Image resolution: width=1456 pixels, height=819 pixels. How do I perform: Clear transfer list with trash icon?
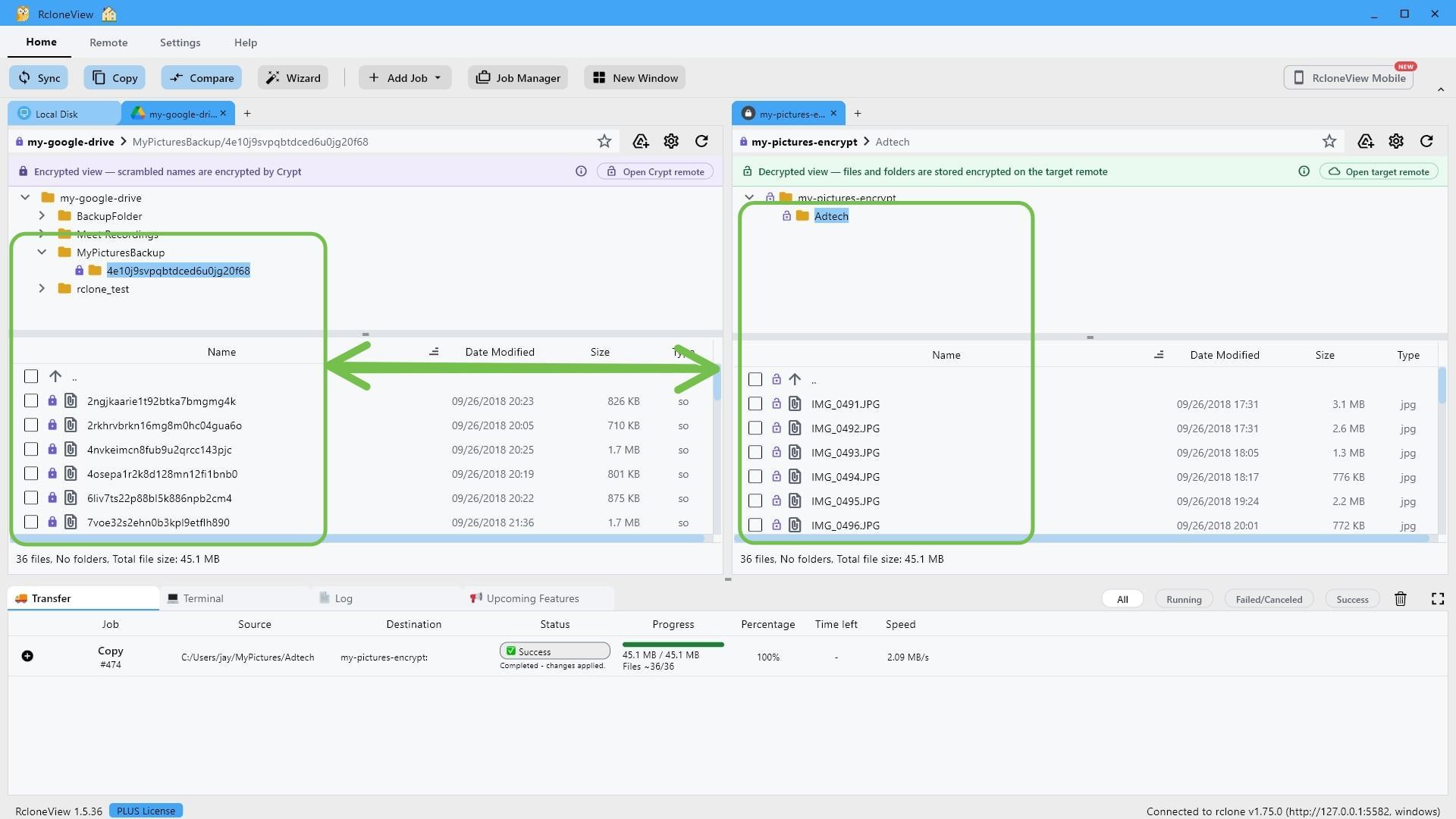pyautogui.click(x=1401, y=598)
